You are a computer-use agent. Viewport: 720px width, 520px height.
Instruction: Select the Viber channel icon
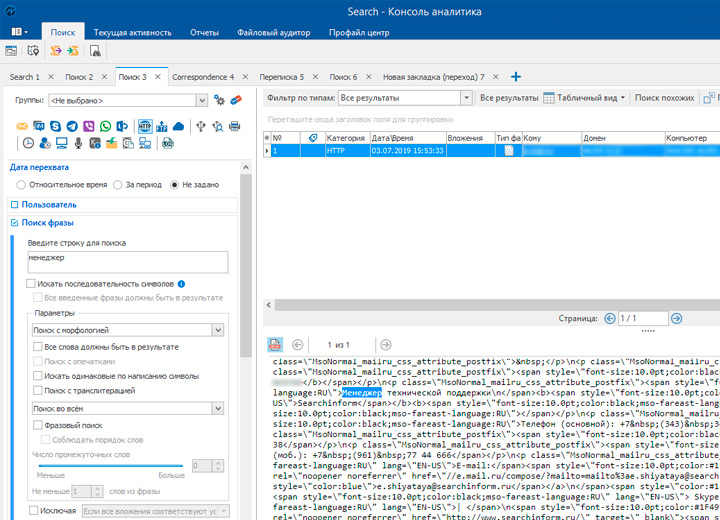coord(89,126)
